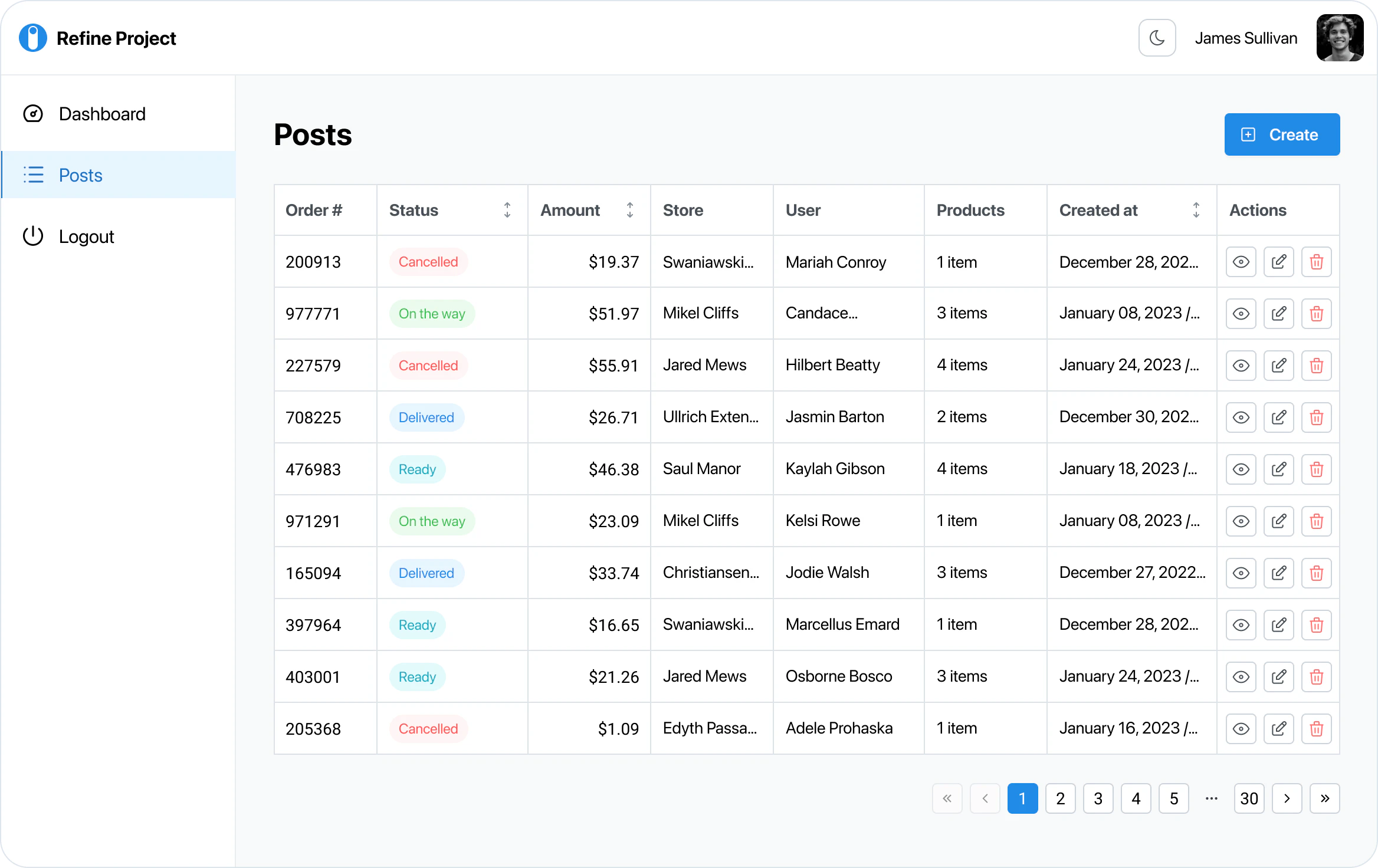Viewport: 1378px width, 868px height.
Task: Delete order 403001 using trash icon
Action: pyautogui.click(x=1316, y=677)
